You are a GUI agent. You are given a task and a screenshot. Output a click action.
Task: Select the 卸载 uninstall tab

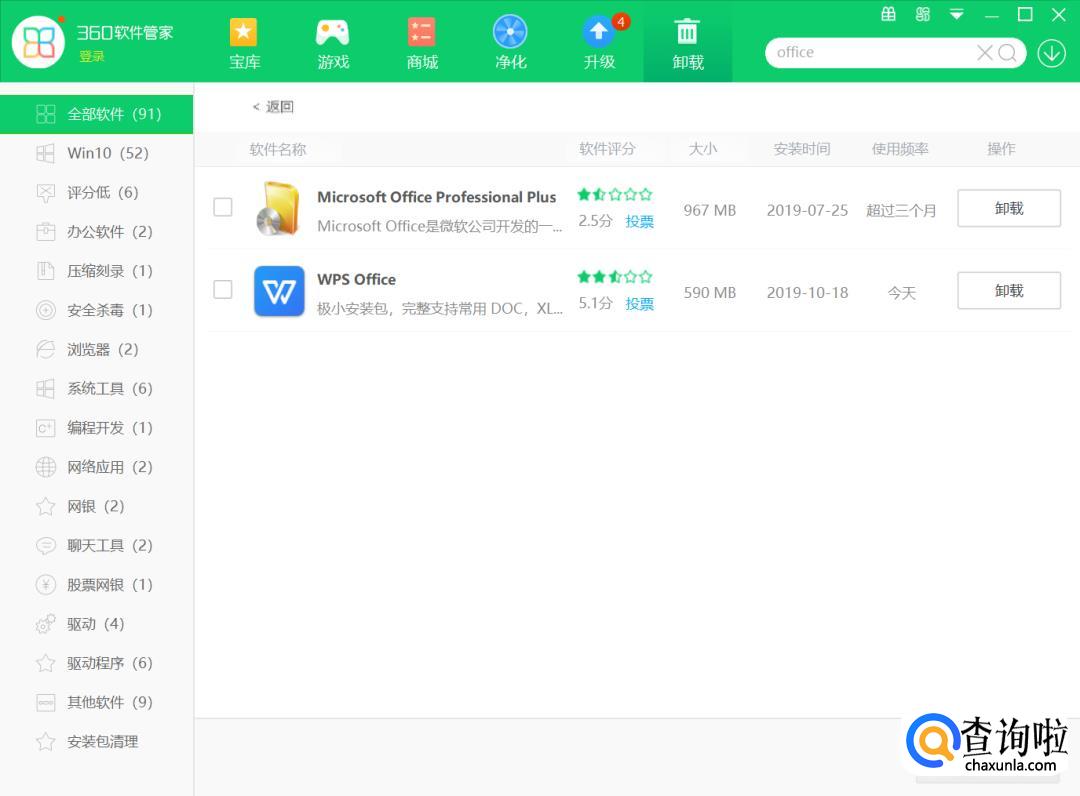(688, 42)
